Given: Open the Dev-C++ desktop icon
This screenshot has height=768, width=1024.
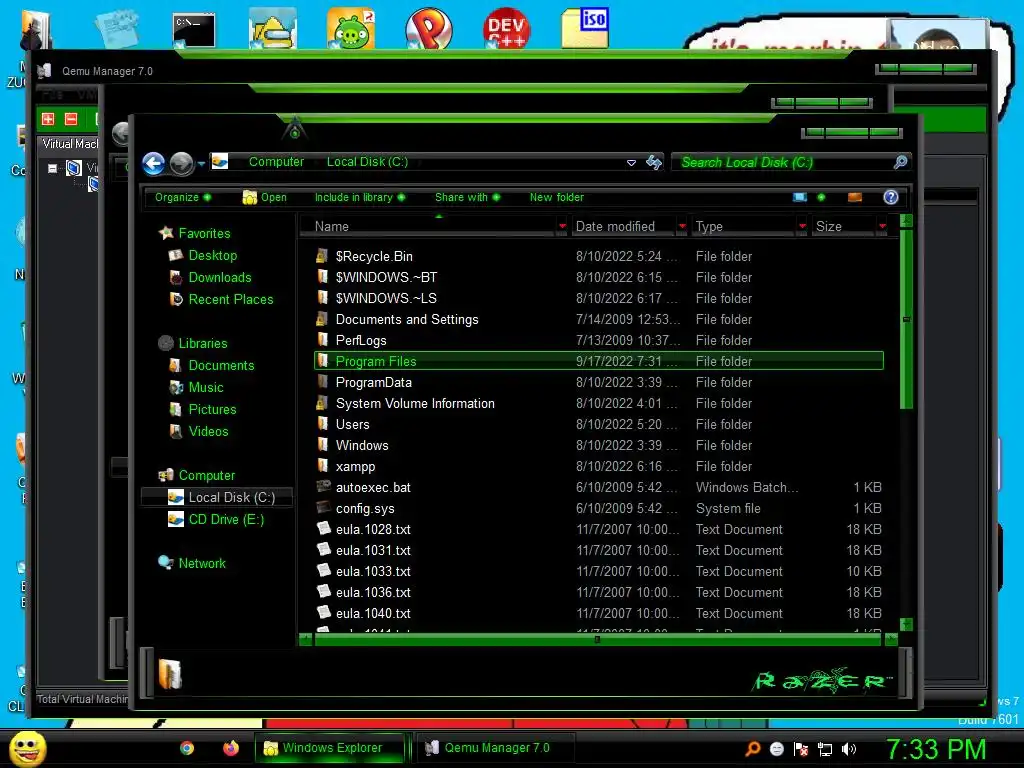Looking at the screenshot, I should (506, 29).
